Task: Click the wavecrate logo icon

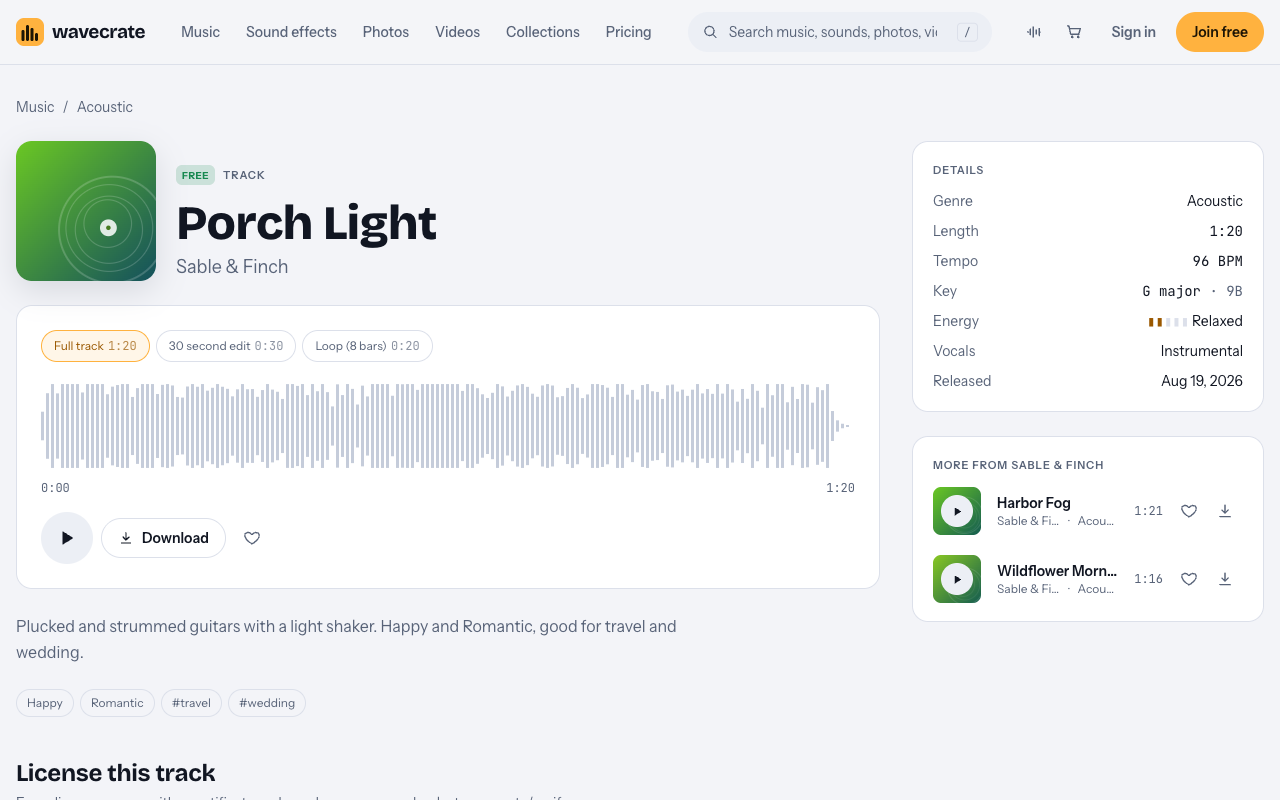Action: point(30,32)
